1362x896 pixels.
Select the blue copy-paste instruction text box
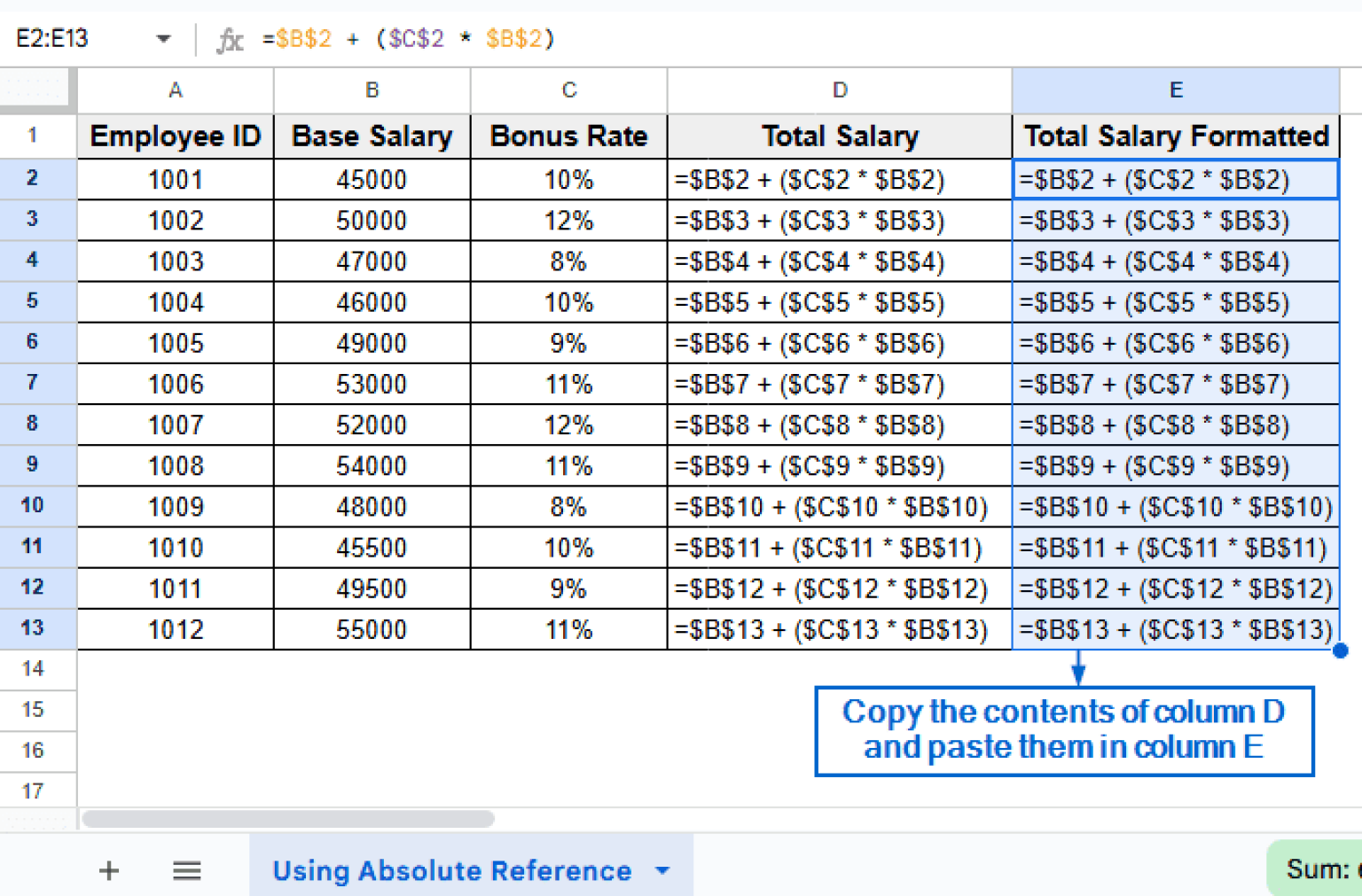coord(1063,730)
